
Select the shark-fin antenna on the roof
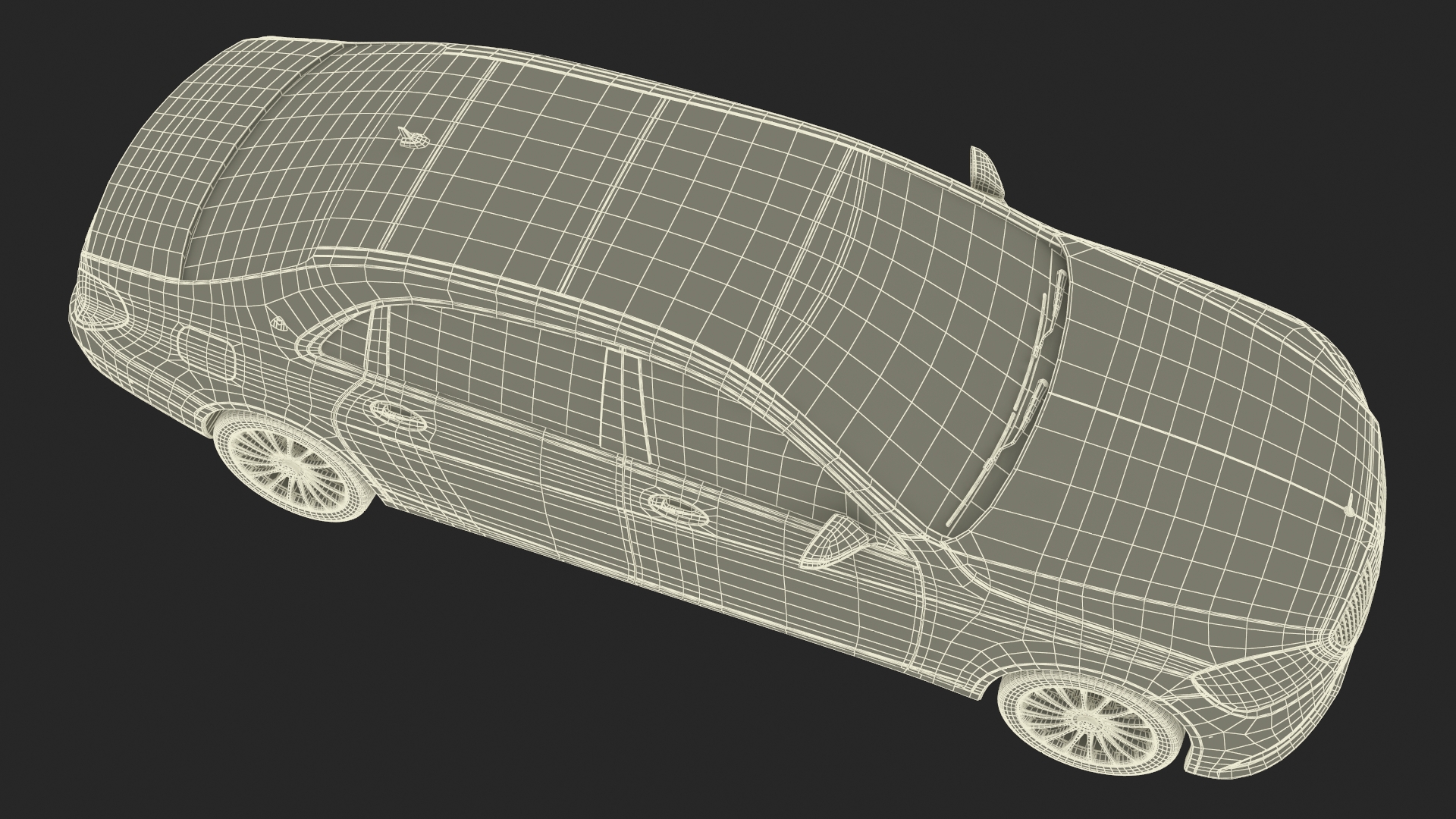click(x=414, y=139)
